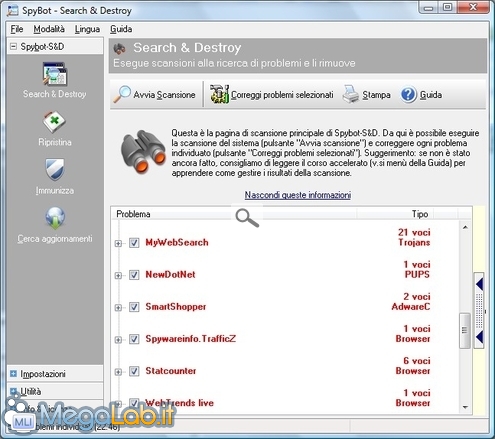The image size is (495, 439).
Task: Click Nascondi queste informazioni link
Action: pyautogui.click(x=298, y=195)
